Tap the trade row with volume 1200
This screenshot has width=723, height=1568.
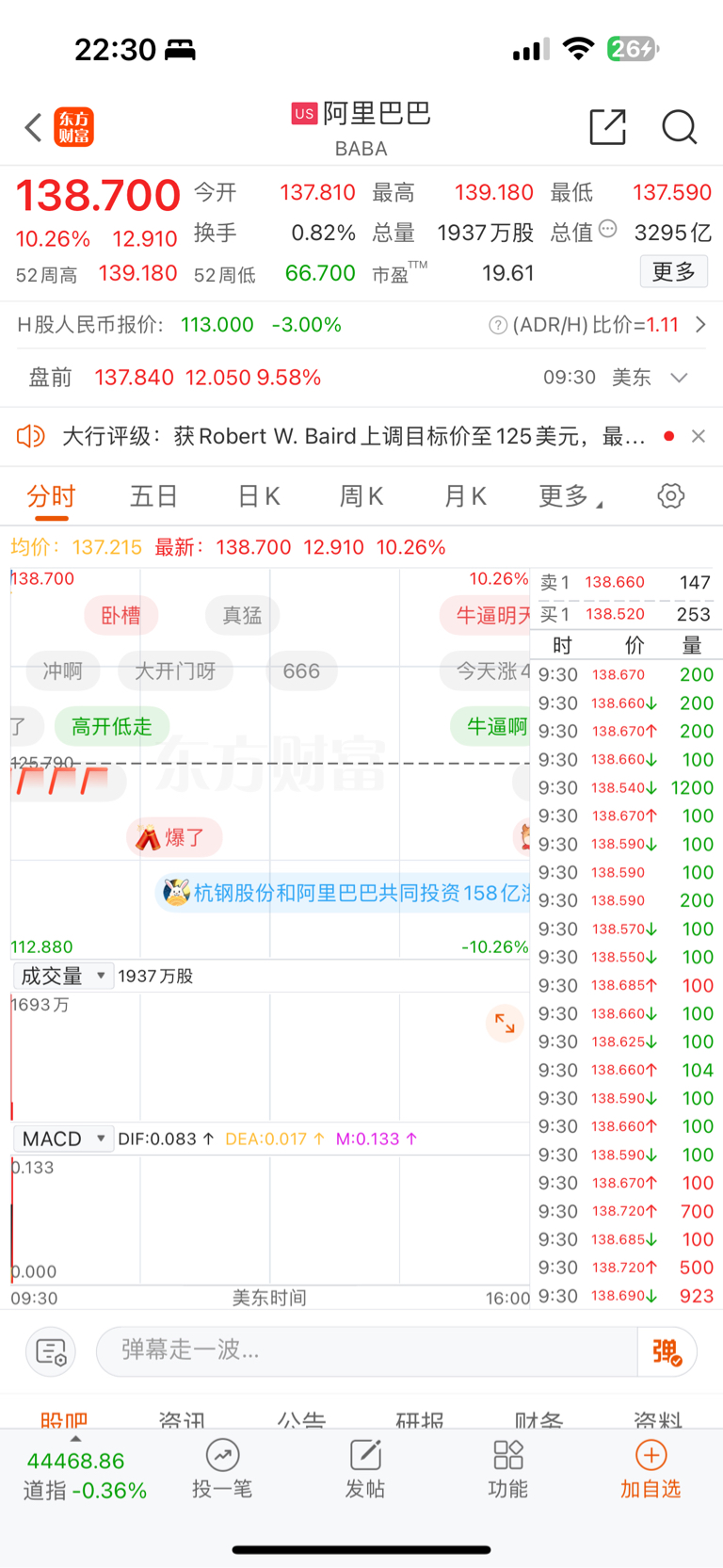click(625, 787)
